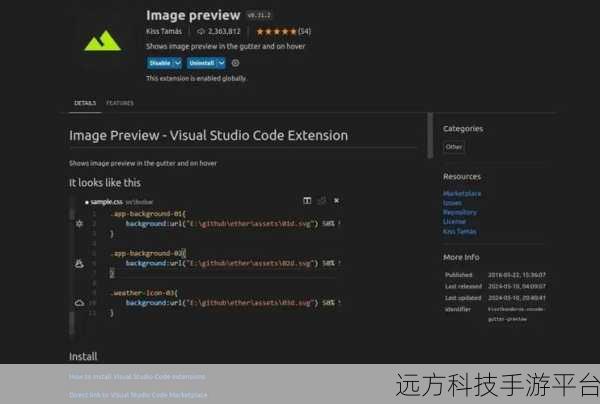Click the install count download icon
600x404 pixels.
click(x=201, y=31)
